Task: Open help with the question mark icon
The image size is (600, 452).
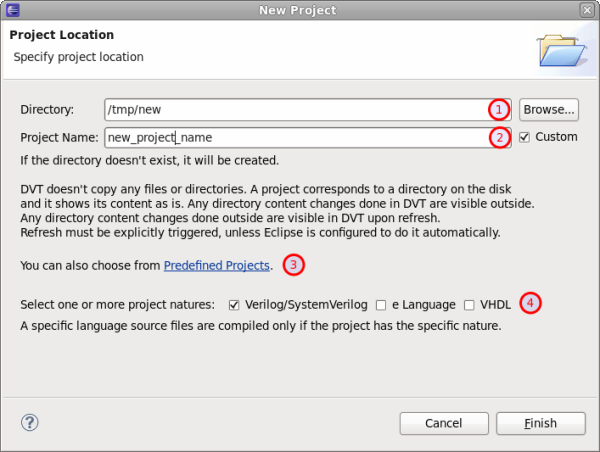Action: (x=30, y=423)
